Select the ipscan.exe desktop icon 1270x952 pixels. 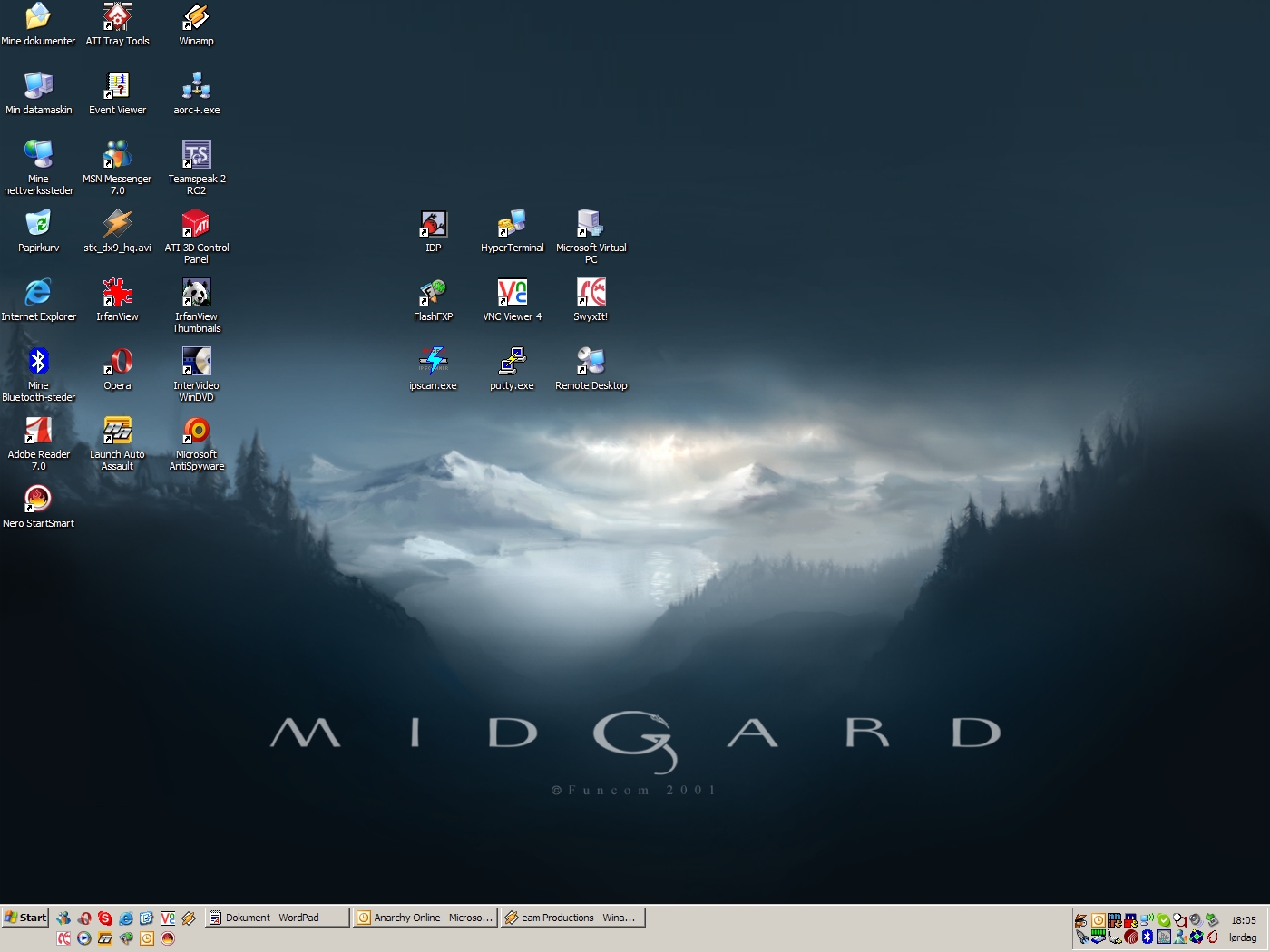click(x=433, y=362)
